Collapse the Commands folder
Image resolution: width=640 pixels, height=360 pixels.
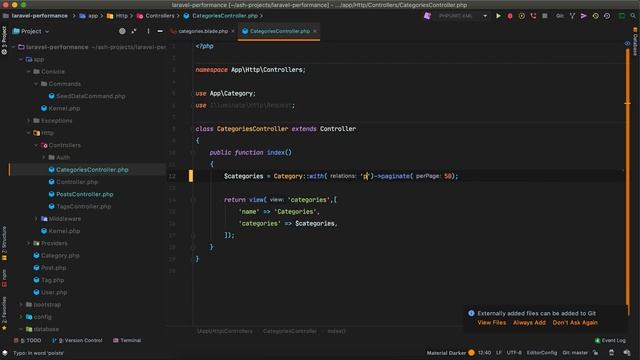click(36, 84)
